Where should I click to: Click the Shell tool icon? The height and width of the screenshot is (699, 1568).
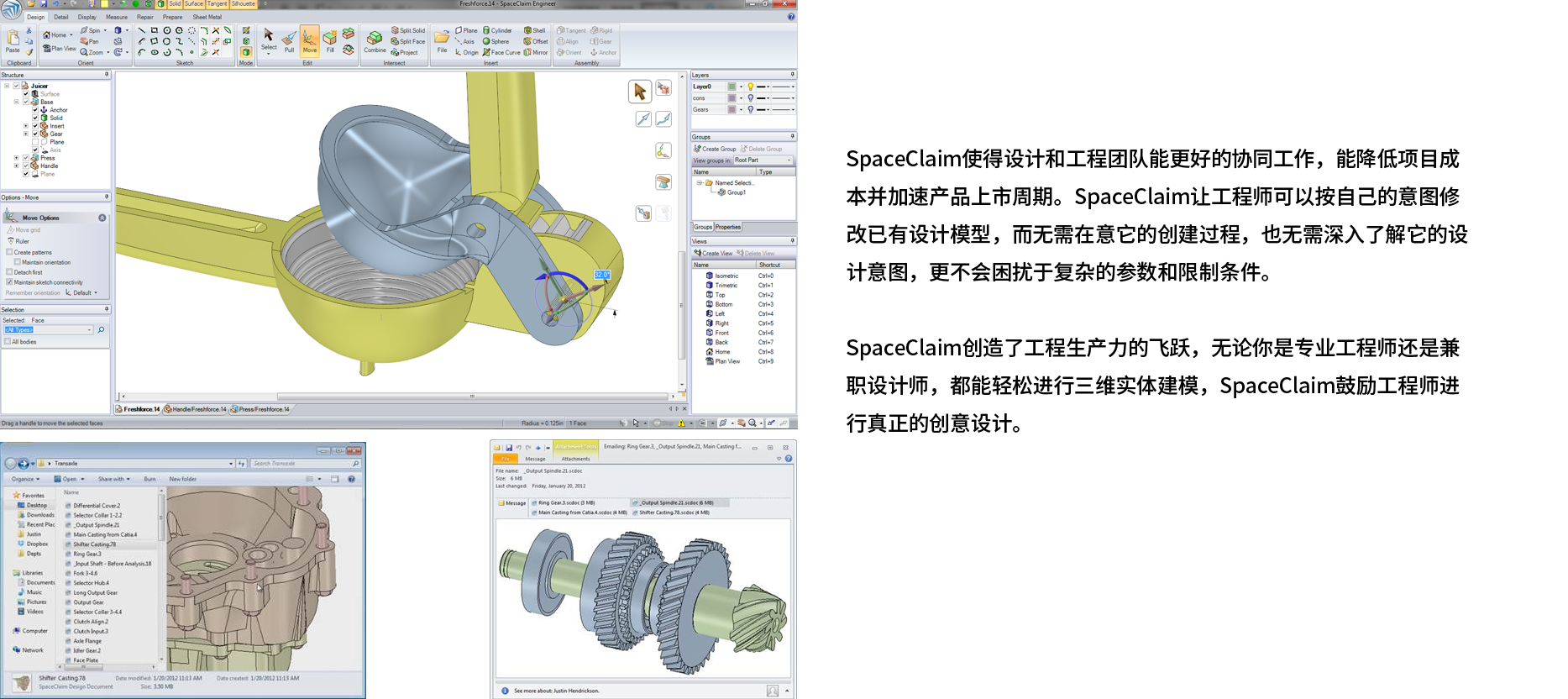pyautogui.click(x=534, y=30)
